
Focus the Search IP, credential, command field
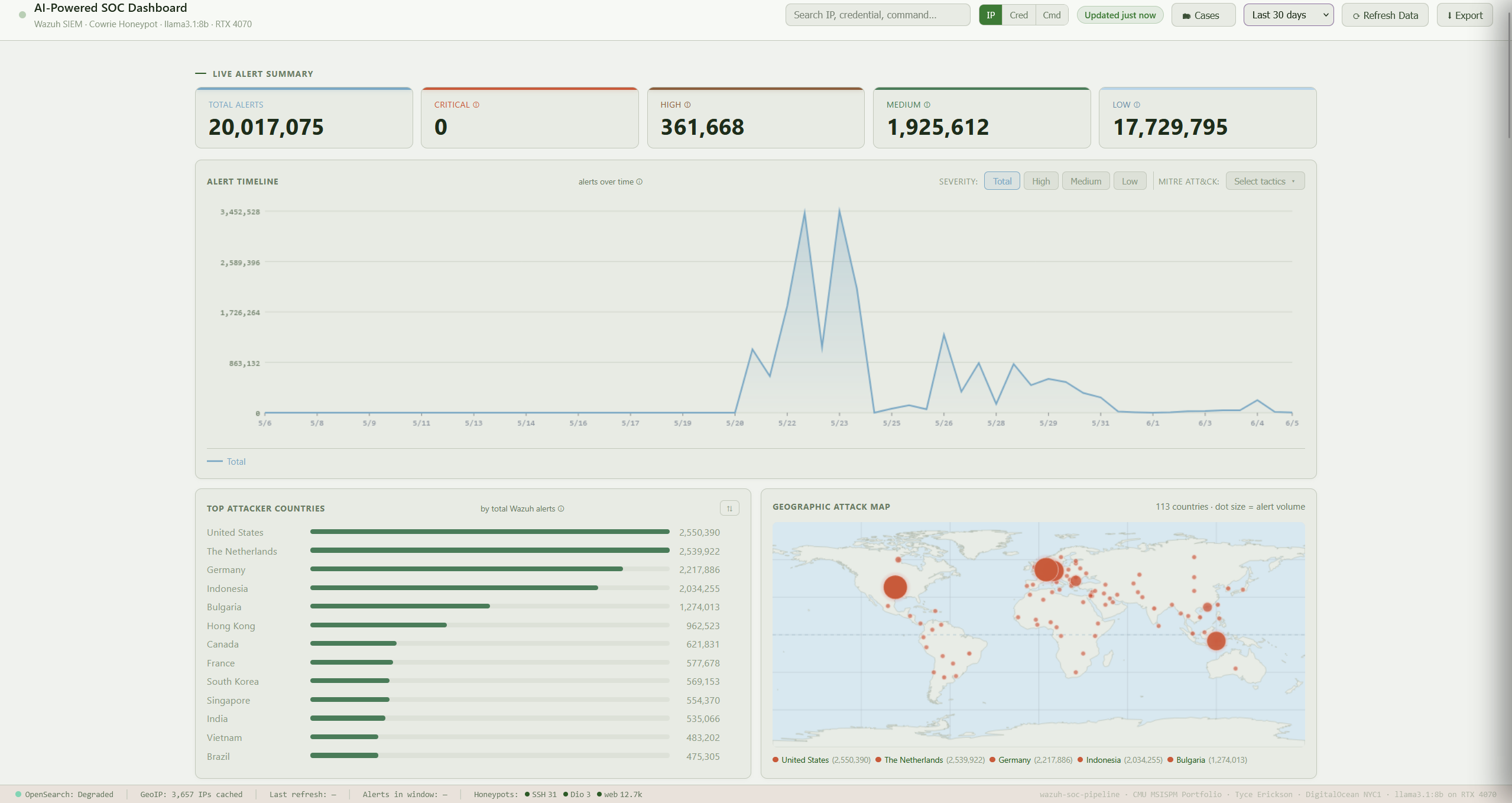[878, 15]
